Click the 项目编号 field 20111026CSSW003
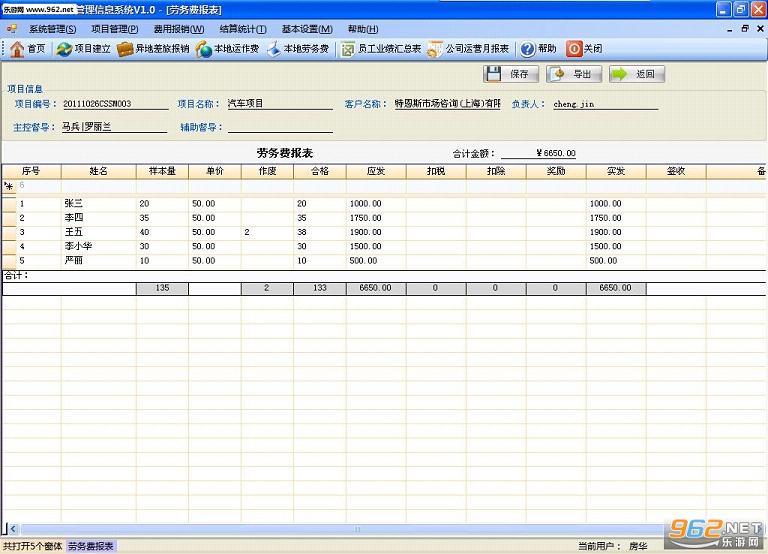The image size is (768, 554). point(115,103)
